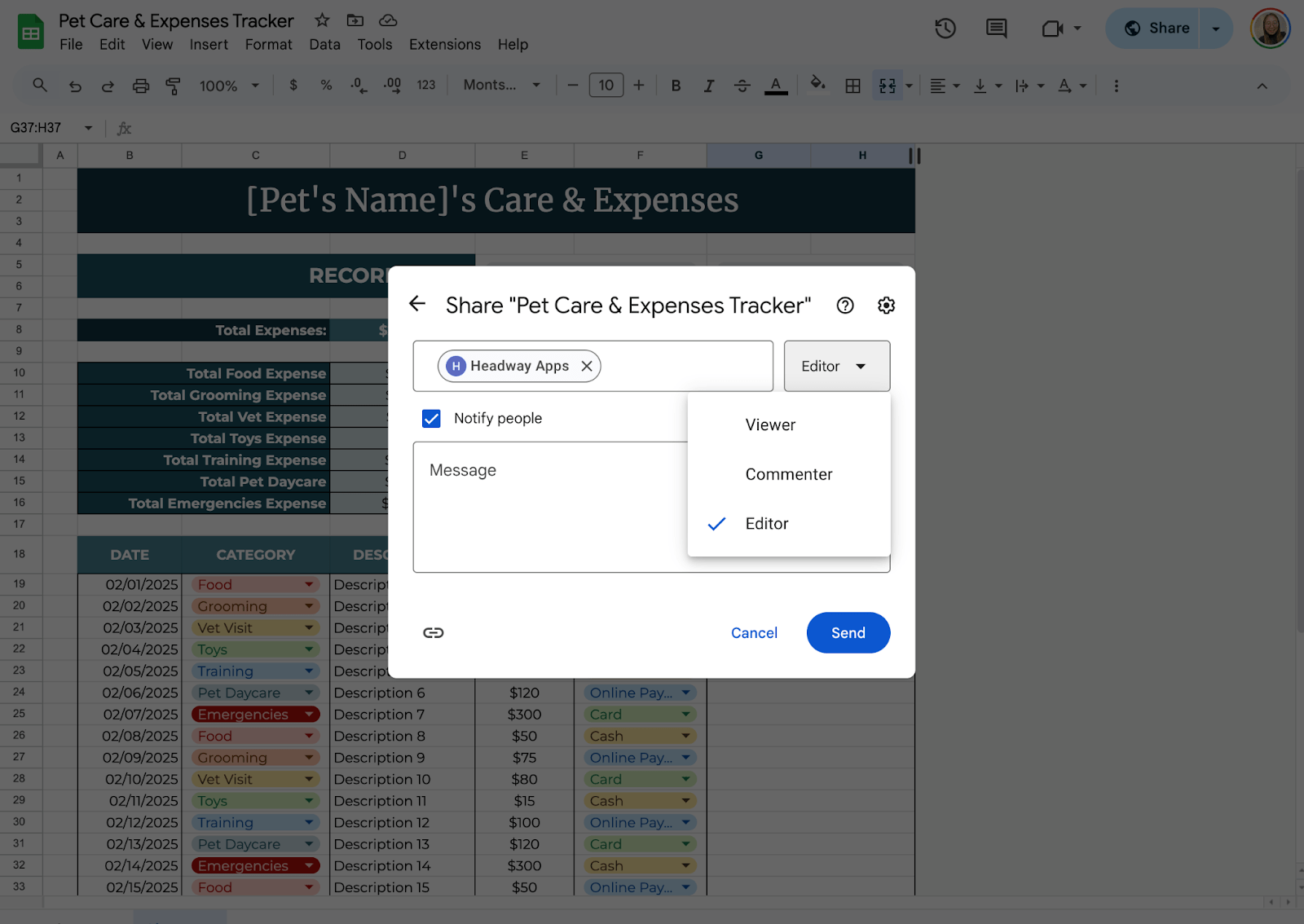This screenshot has width=1304, height=924.
Task: Click the Merge cells icon
Action: point(888,86)
